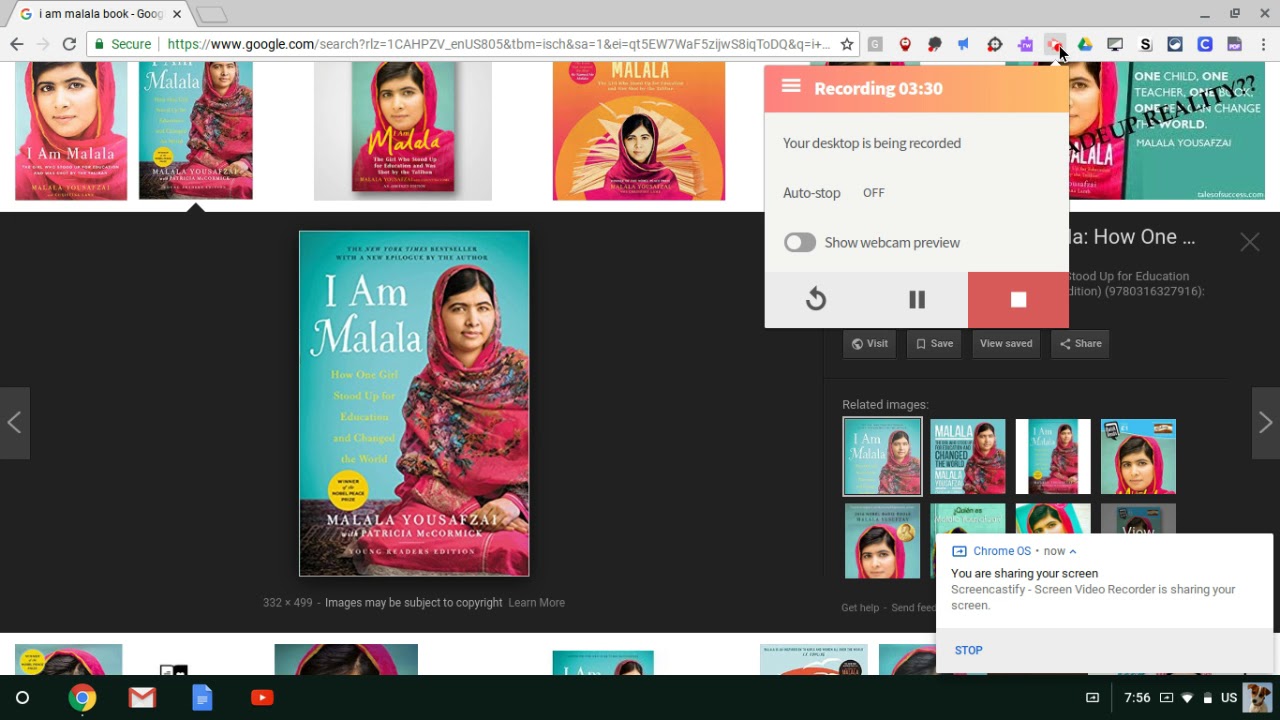Bookmark this page with the star icon
Screen dimensions: 1280x720
pos(847,44)
